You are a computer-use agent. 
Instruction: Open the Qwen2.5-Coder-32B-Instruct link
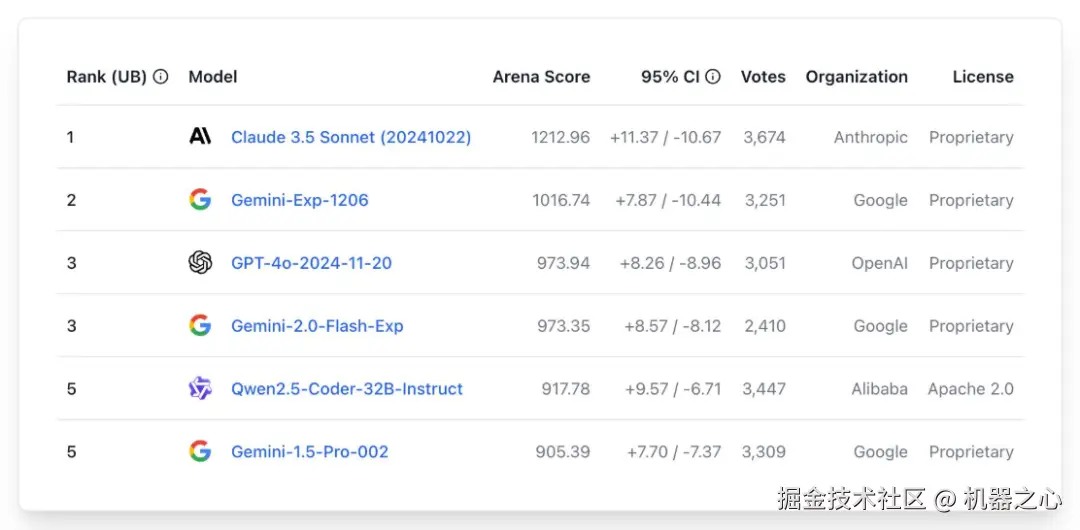347,389
